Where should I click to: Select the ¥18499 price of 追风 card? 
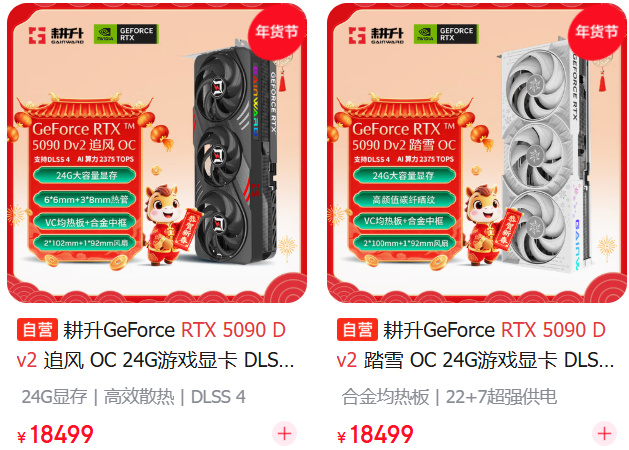(55, 434)
